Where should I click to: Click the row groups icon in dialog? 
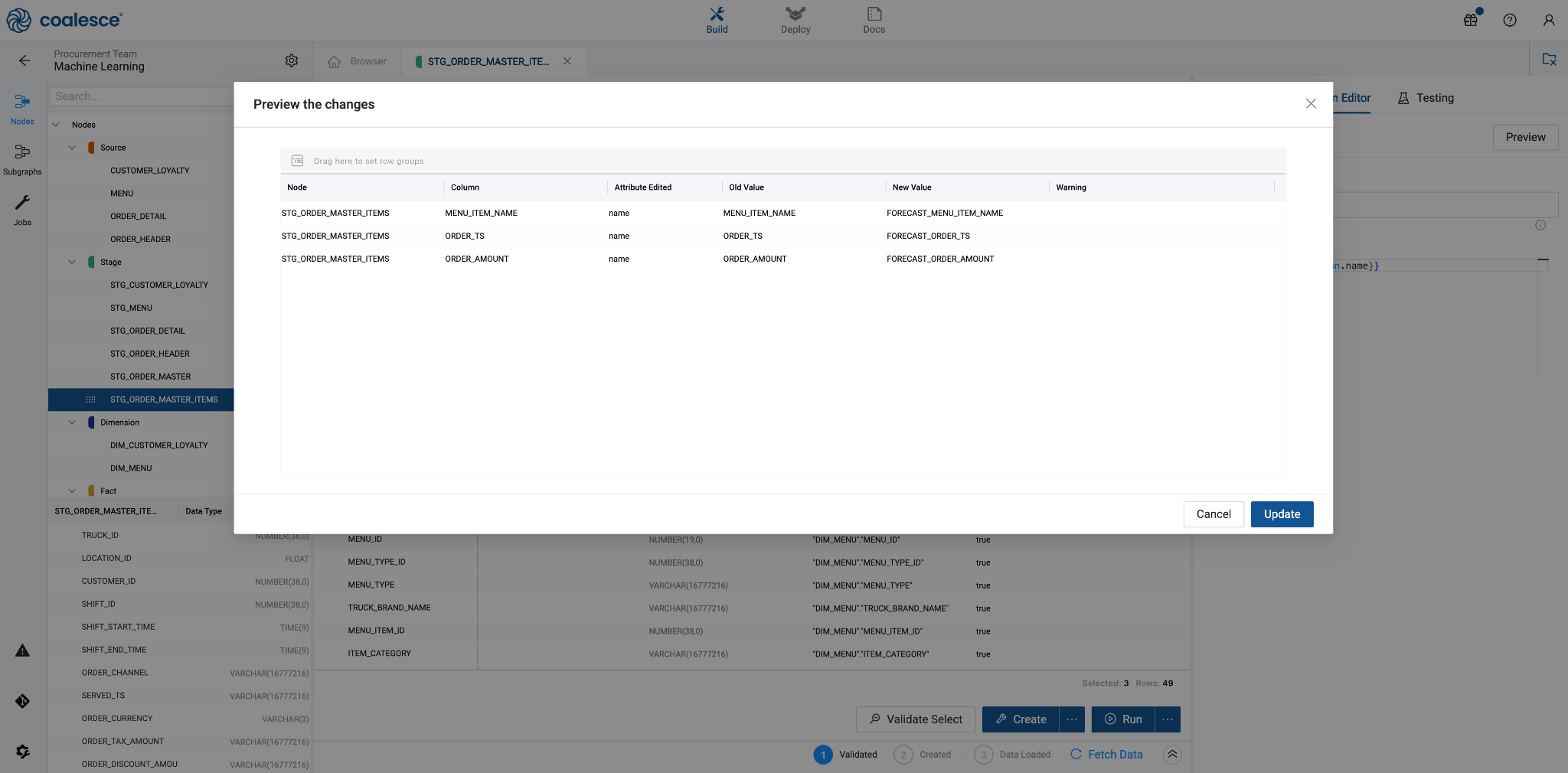coord(298,161)
